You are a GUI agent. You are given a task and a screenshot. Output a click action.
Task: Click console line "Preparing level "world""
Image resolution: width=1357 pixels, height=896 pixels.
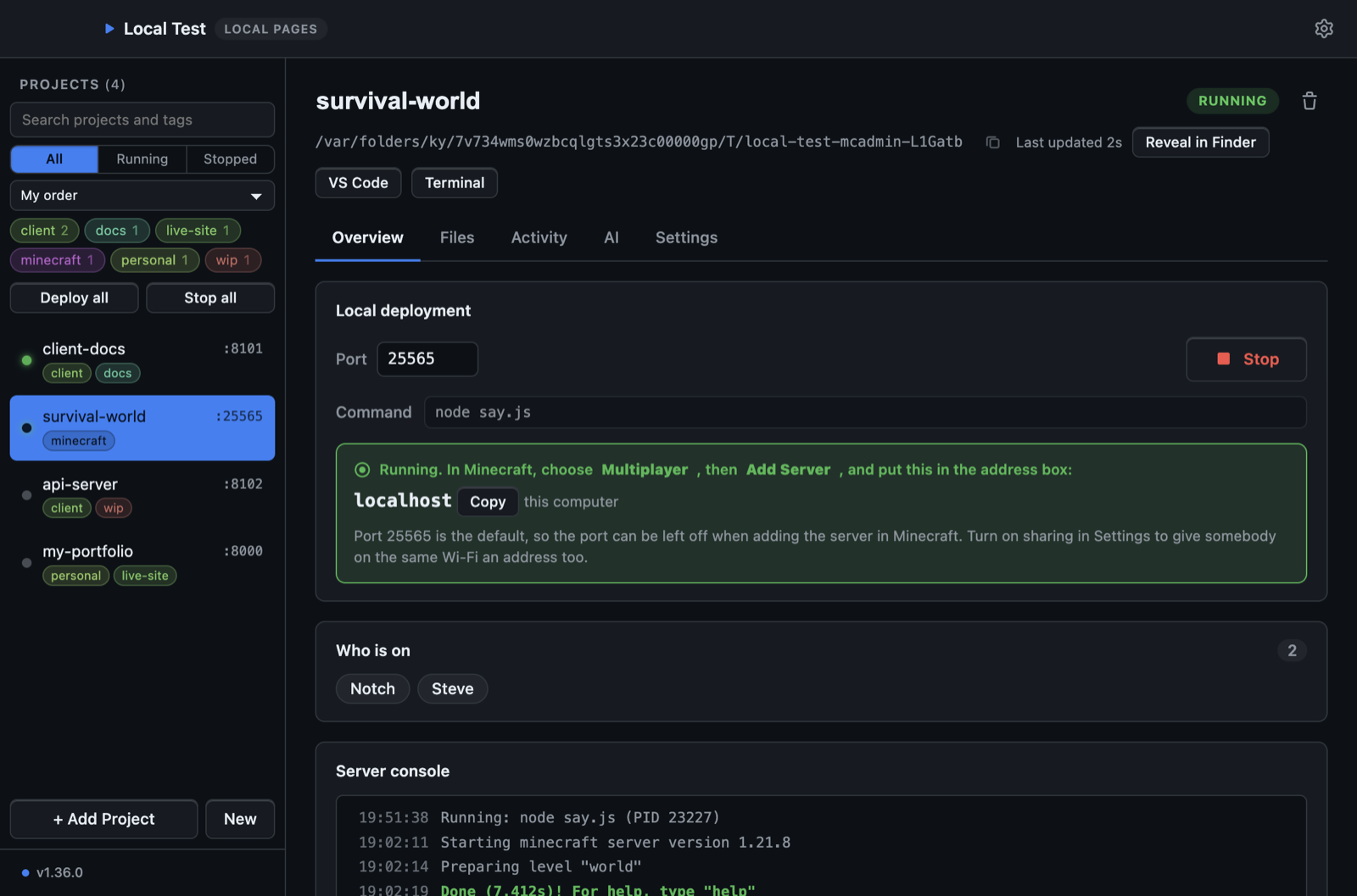coord(540,866)
